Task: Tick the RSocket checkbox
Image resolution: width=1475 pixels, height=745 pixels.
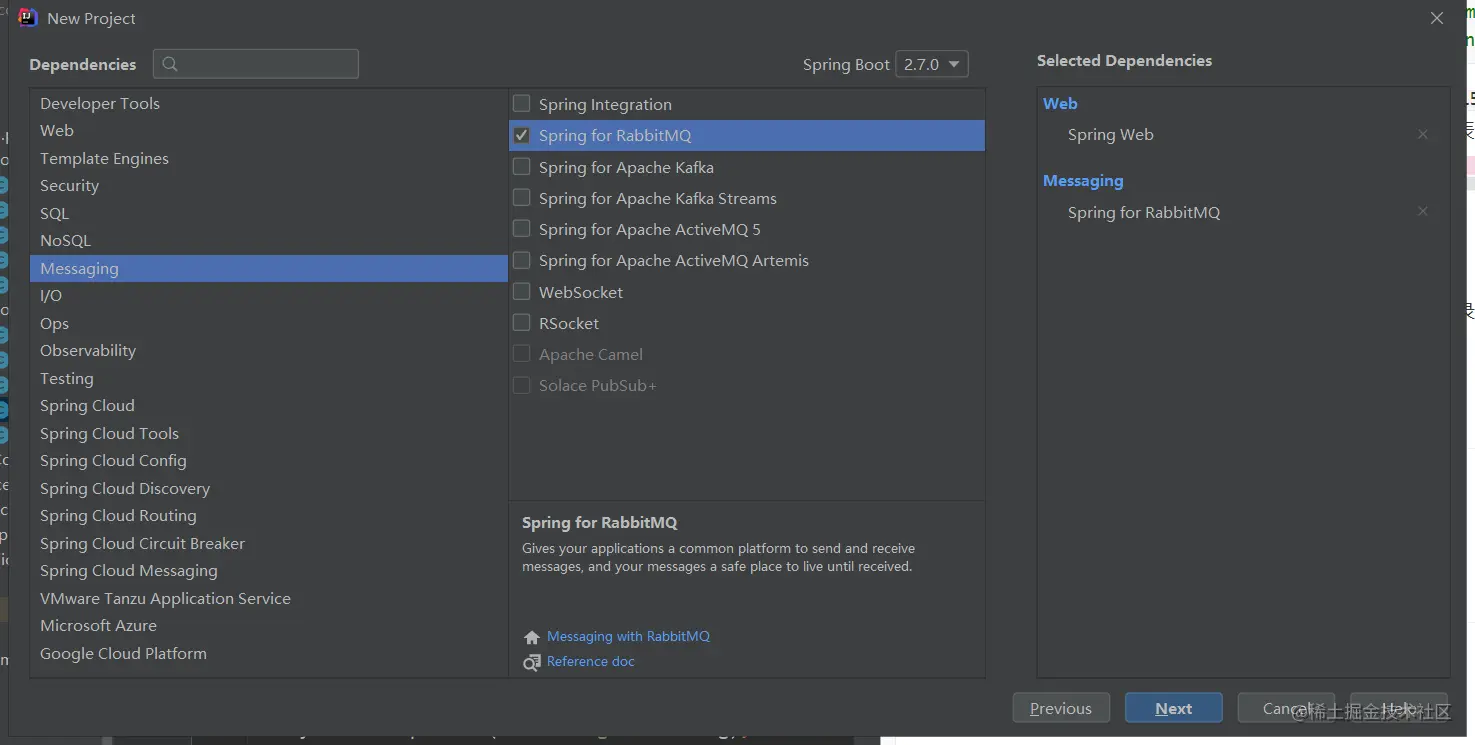Action: click(x=521, y=322)
